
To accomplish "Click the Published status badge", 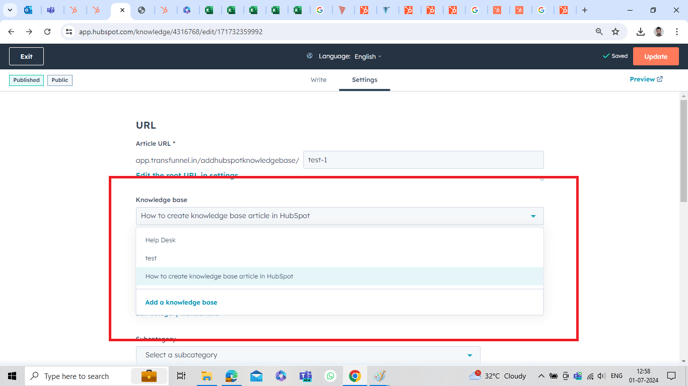I will [x=26, y=80].
